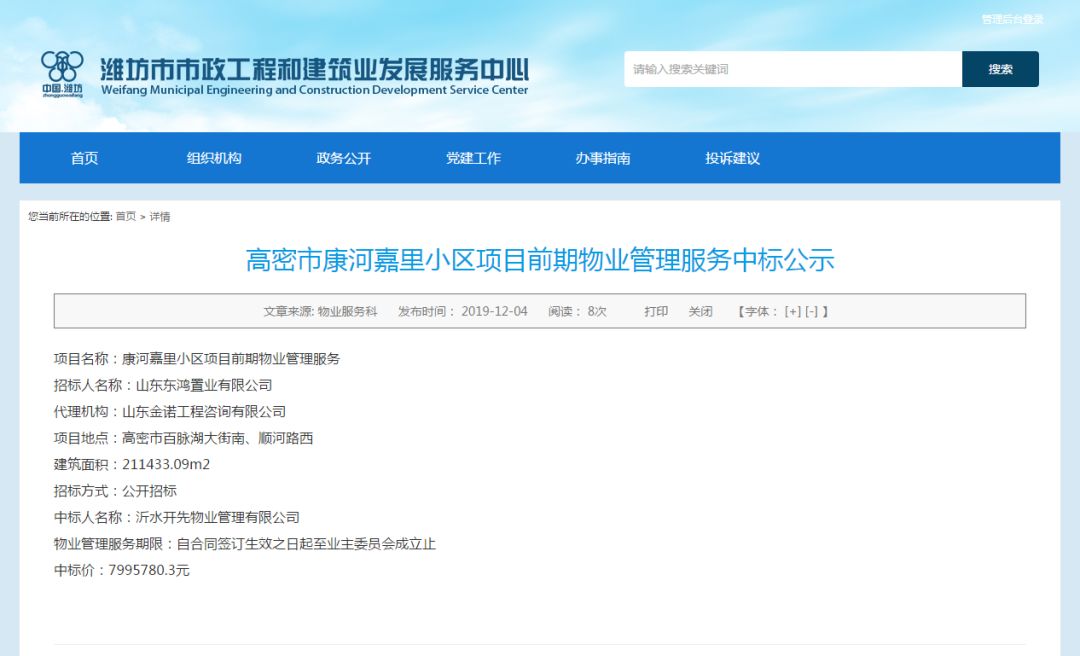
Task: Click the 搜索 search button
Action: point(999,69)
